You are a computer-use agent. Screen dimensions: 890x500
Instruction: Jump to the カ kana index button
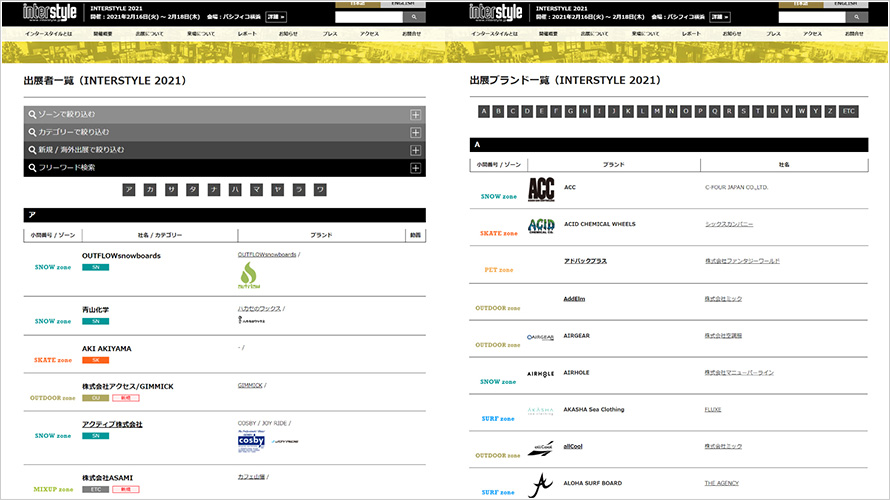(150, 190)
